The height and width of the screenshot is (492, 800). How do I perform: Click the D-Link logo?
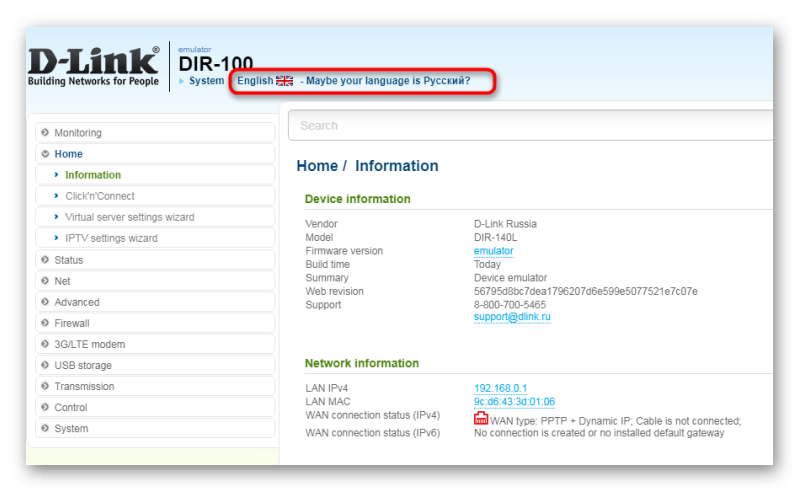pyautogui.click(x=93, y=66)
